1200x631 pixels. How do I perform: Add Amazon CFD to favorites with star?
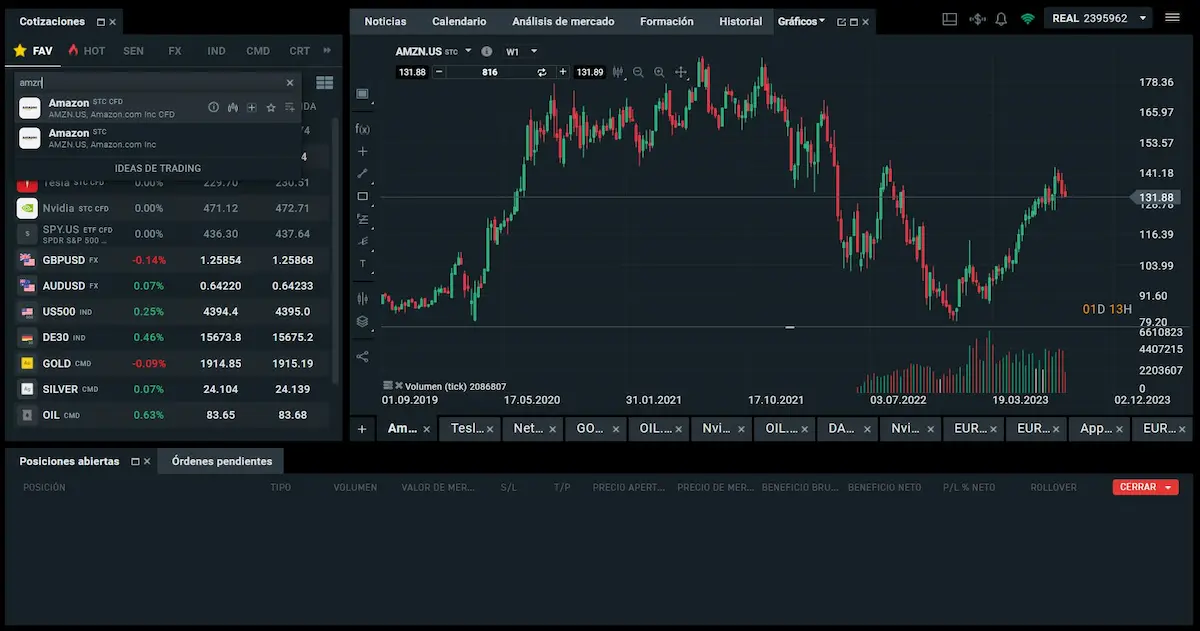coord(270,107)
